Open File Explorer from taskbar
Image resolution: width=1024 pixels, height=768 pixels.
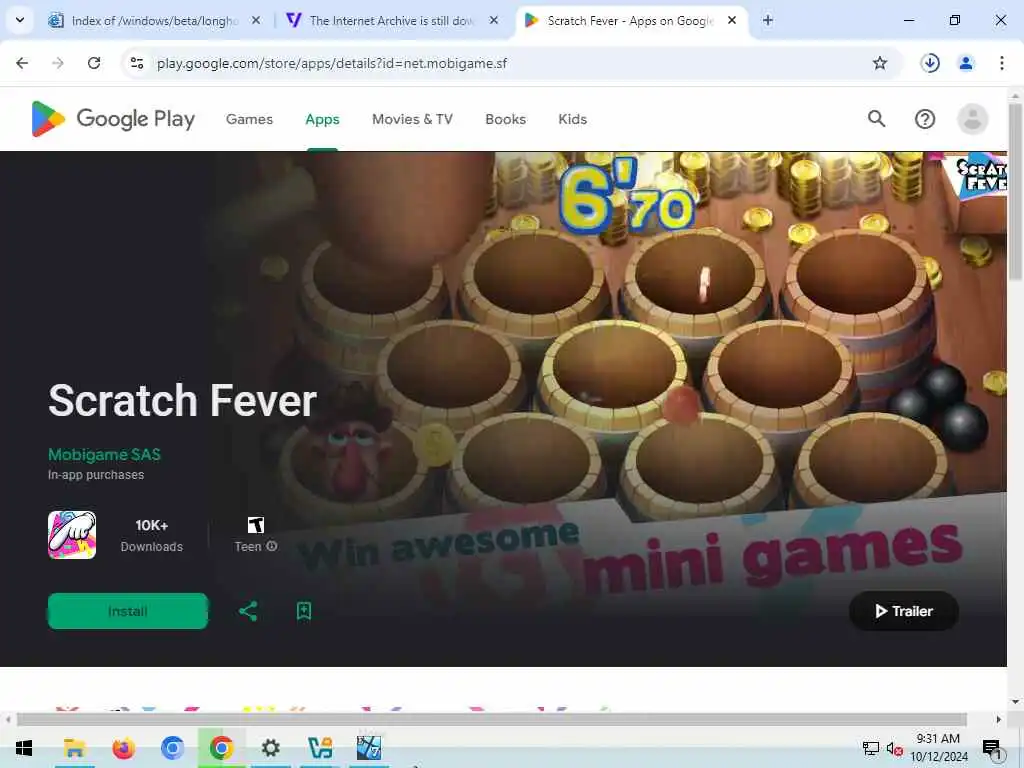[x=74, y=748]
